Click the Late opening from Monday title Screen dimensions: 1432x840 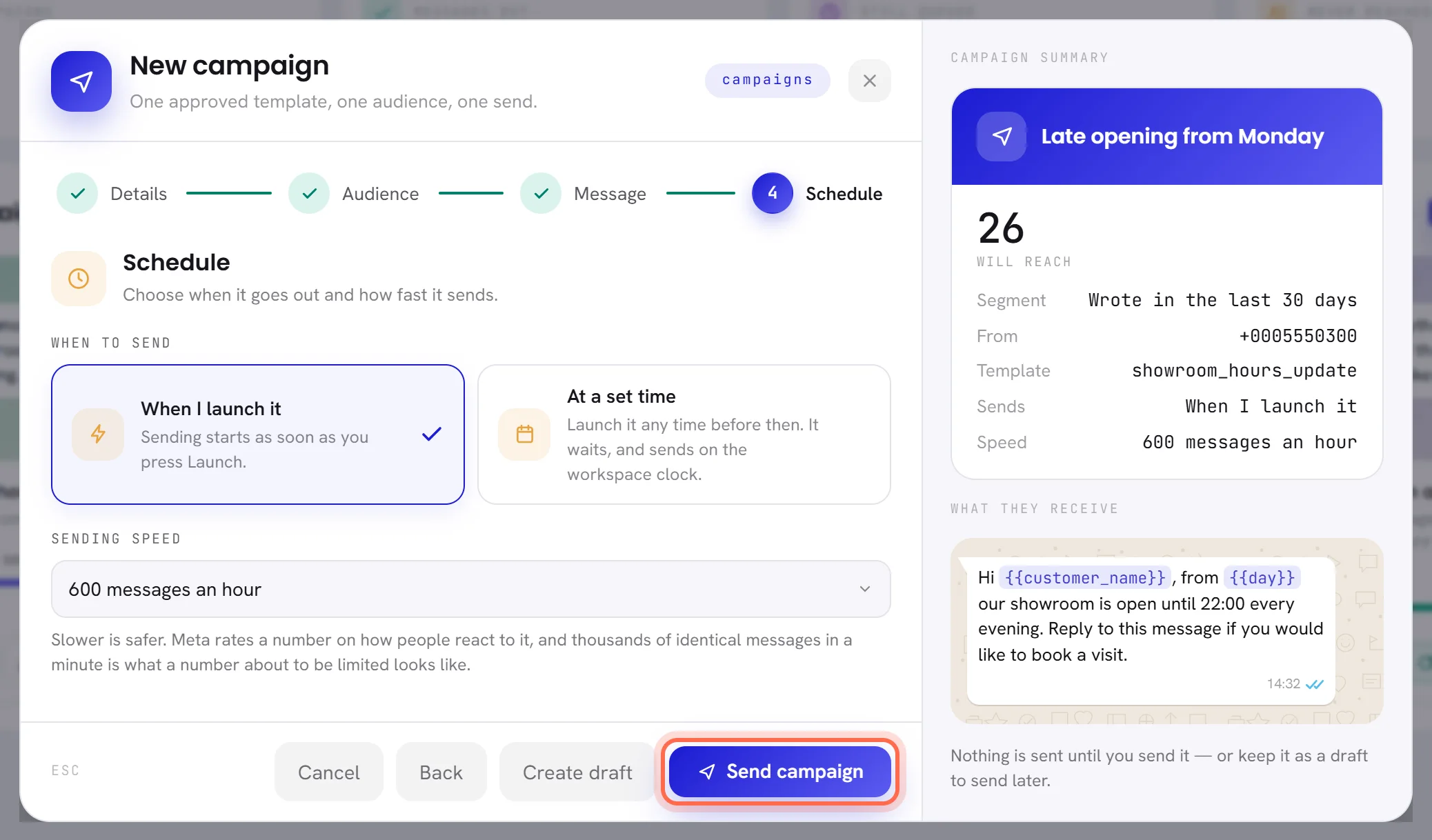1182,137
